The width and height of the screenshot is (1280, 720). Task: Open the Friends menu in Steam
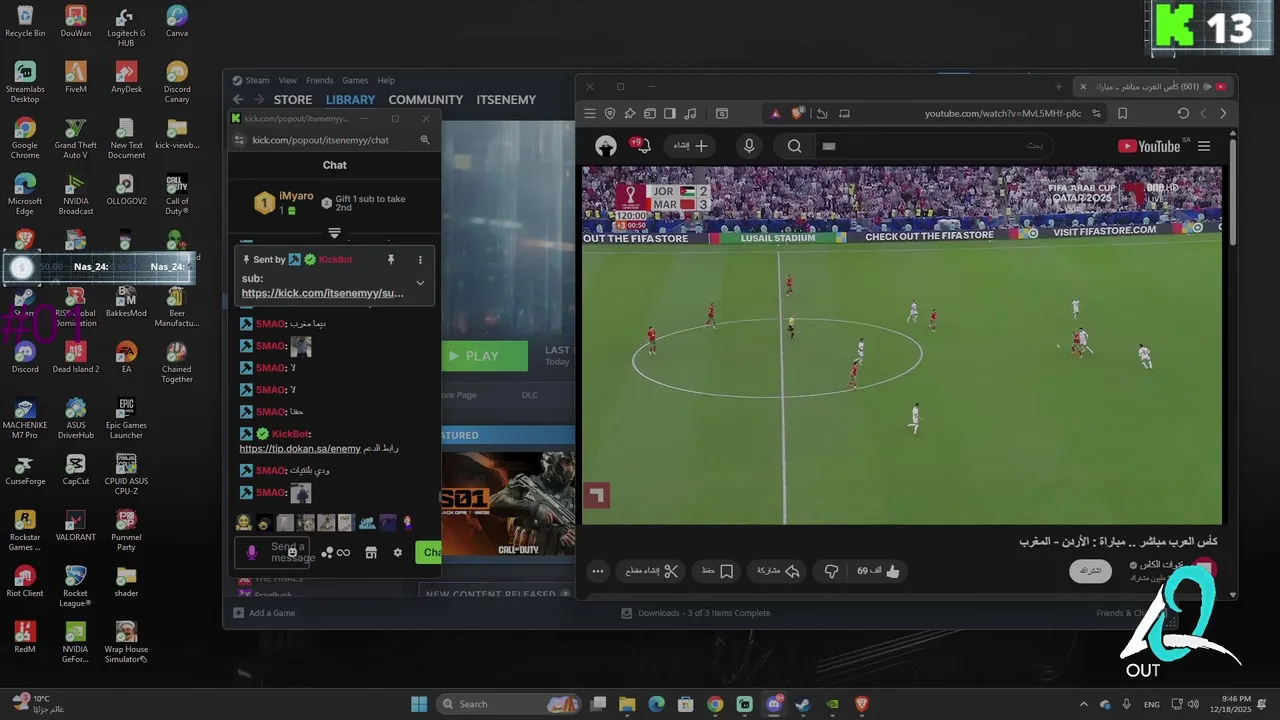pyautogui.click(x=320, y=80)
